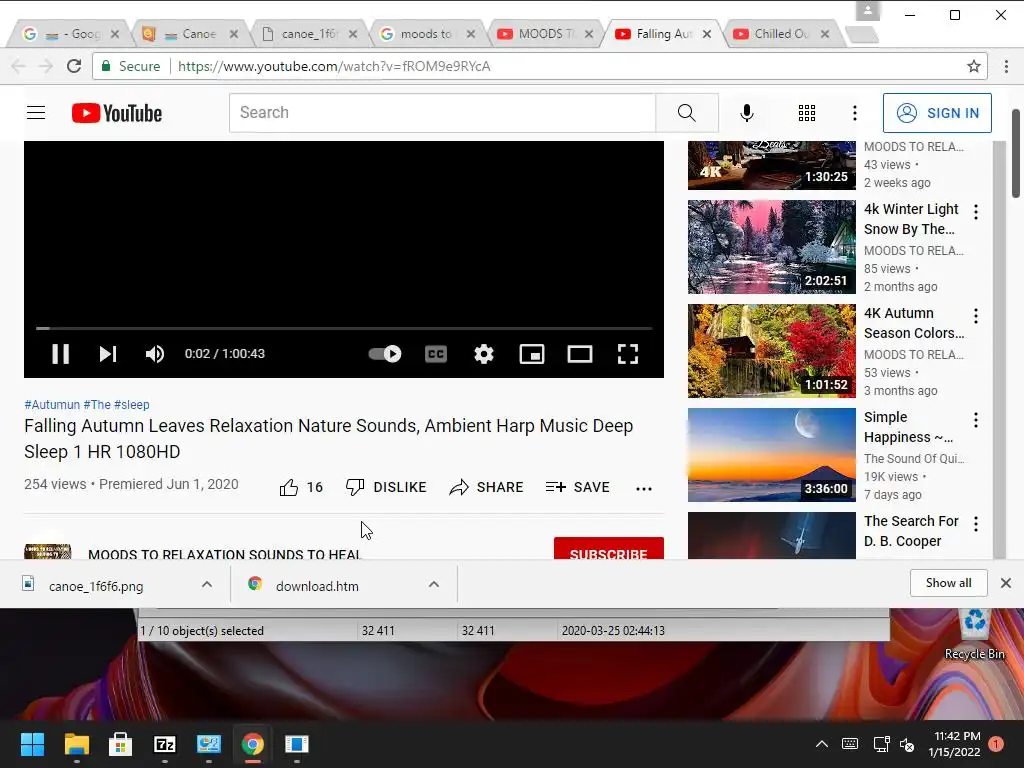The width and height of the screenshot is (1024, 768).
Task: Reload the current page
Action: pos(74,66)
